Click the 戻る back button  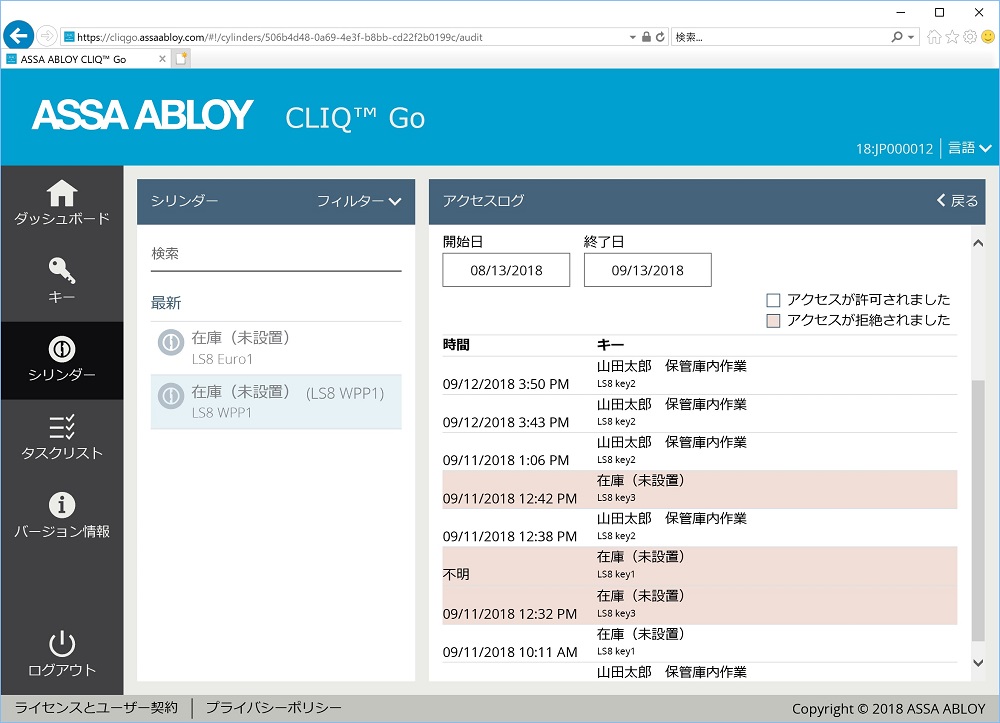pyautogui.click(x=957, y=201)
